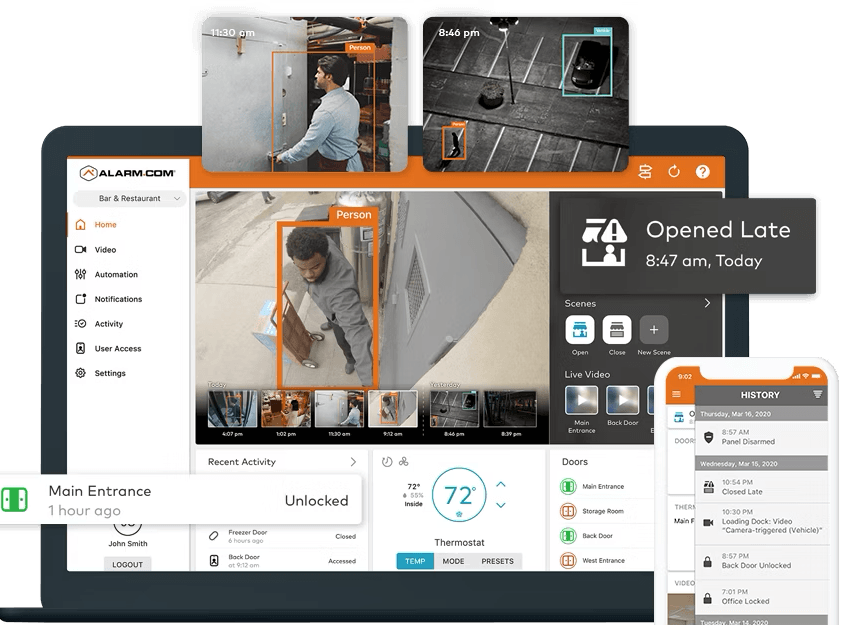Click the Alarm.com logo

[127, 173]
